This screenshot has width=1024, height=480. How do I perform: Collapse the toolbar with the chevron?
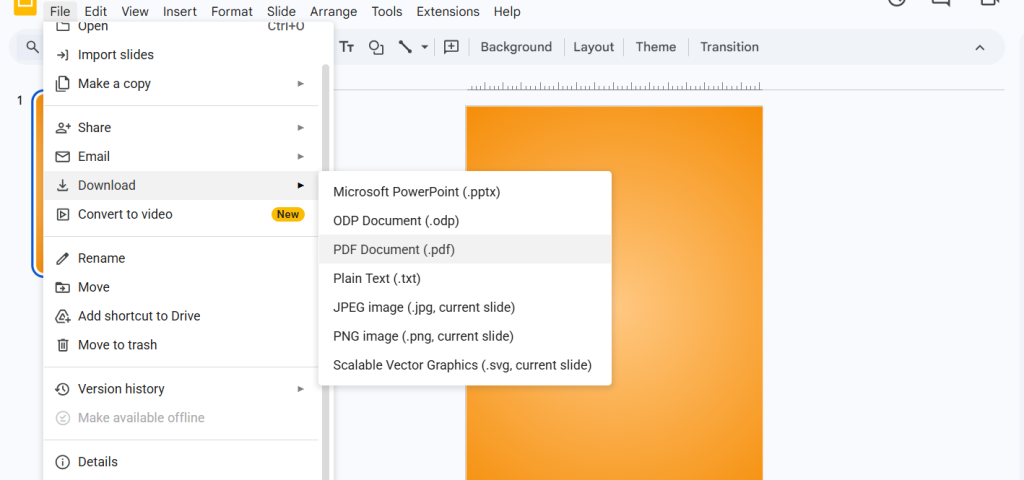(x=980, y=47)
